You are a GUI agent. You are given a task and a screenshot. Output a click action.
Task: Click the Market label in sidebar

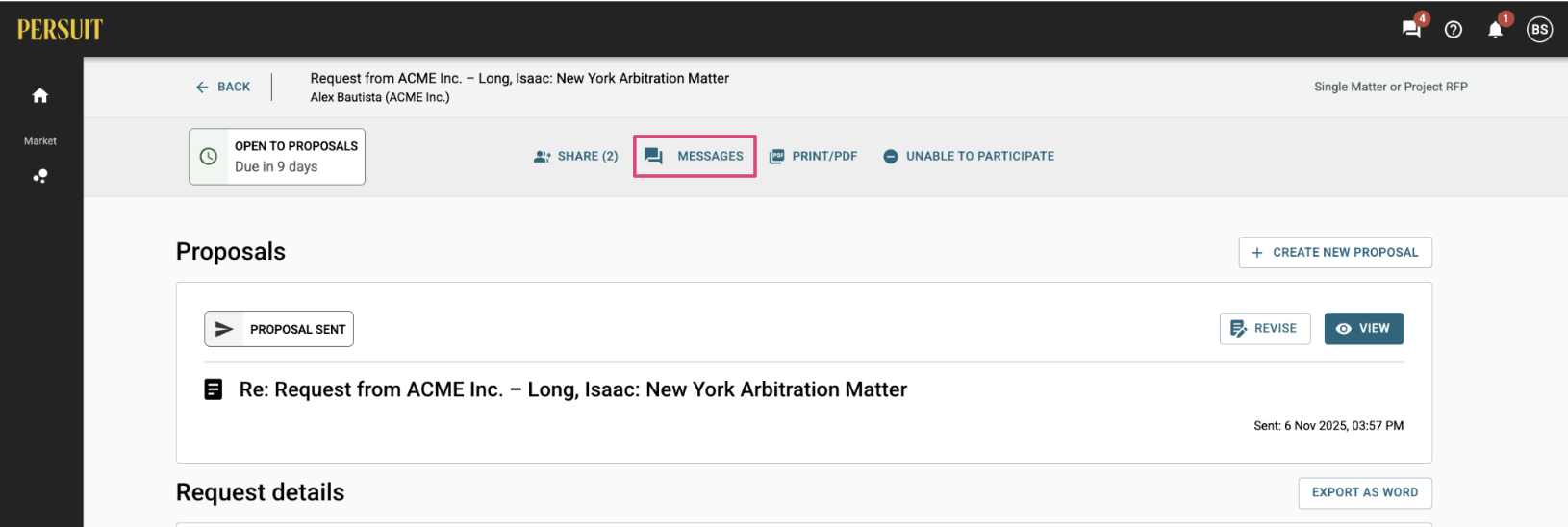click(x=40, y=140)
